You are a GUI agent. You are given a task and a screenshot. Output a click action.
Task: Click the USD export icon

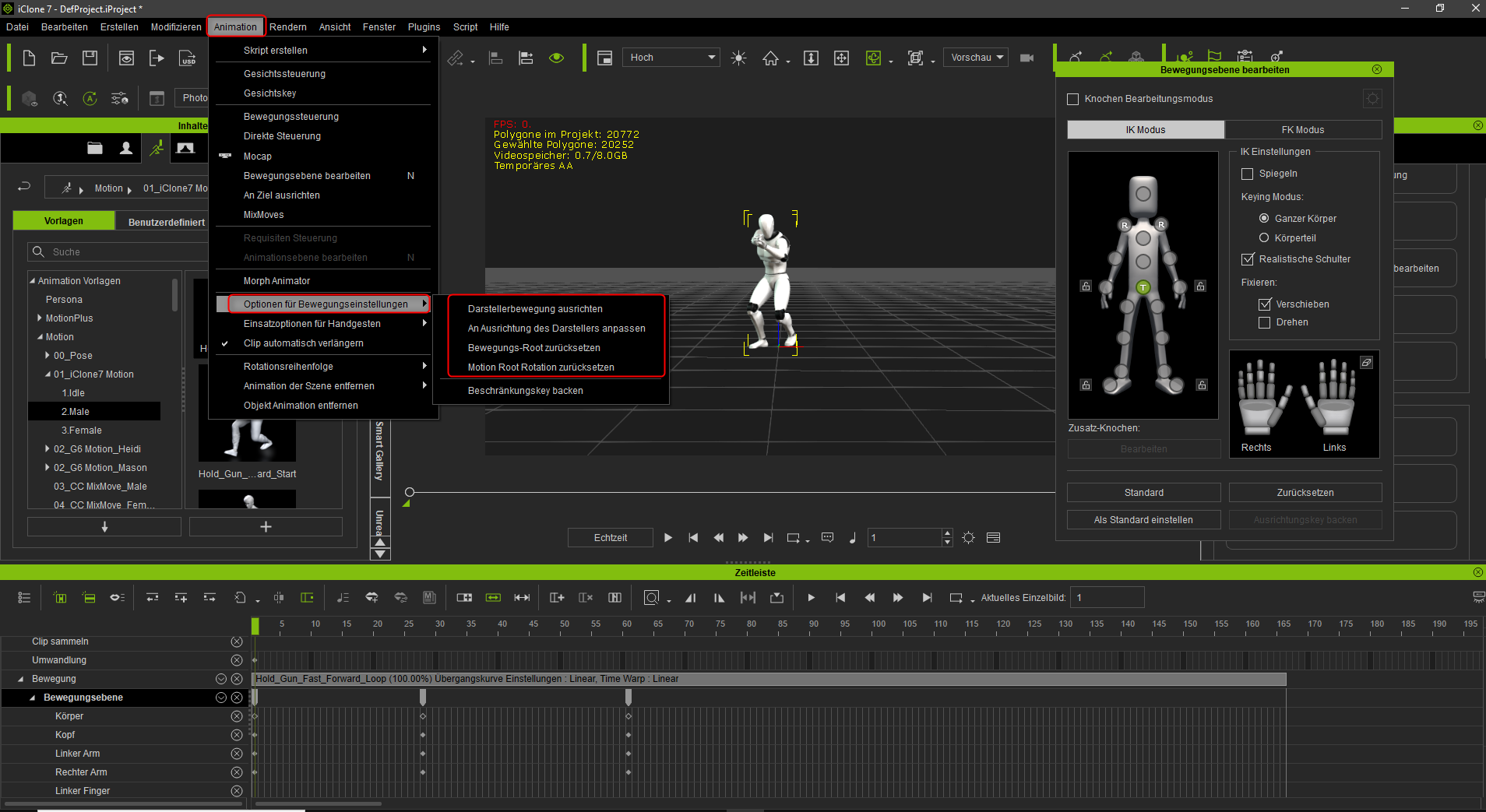(188, 58)
